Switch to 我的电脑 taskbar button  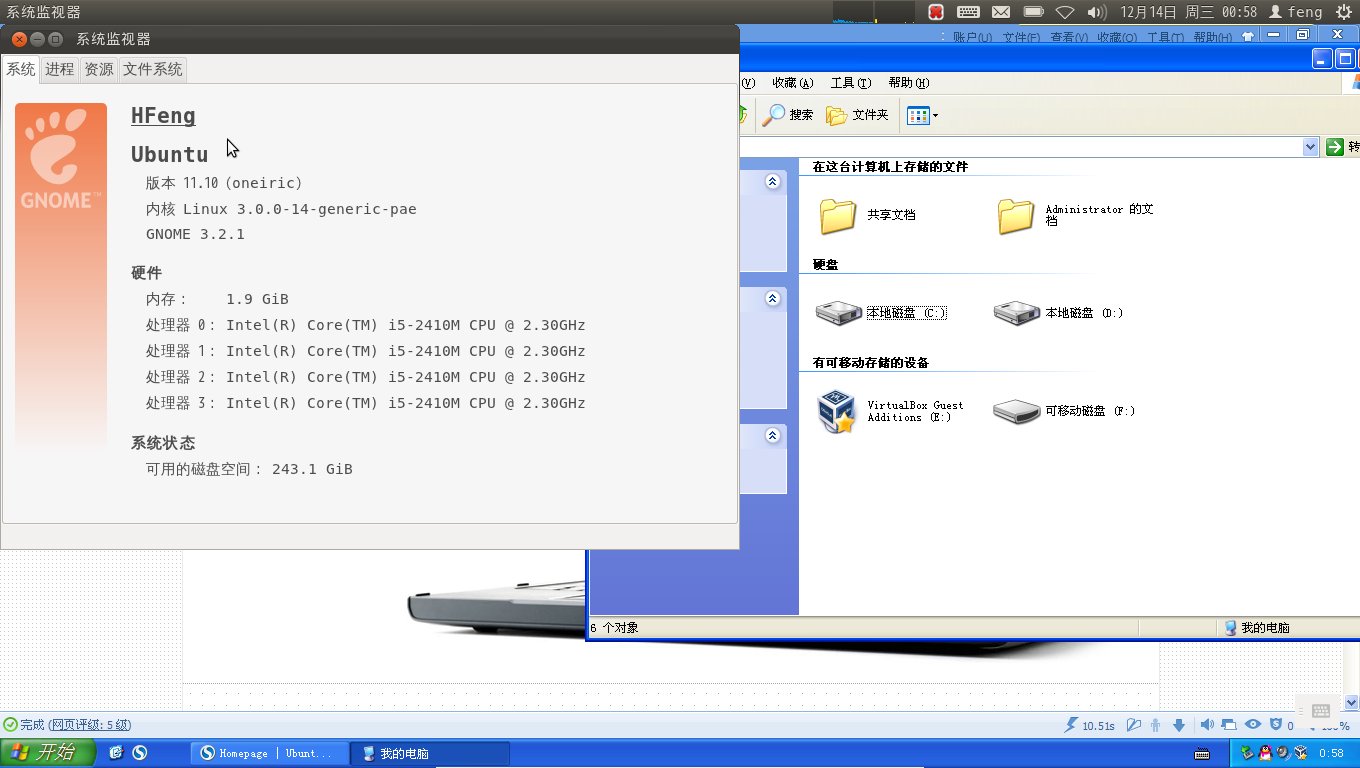[430, 753]
